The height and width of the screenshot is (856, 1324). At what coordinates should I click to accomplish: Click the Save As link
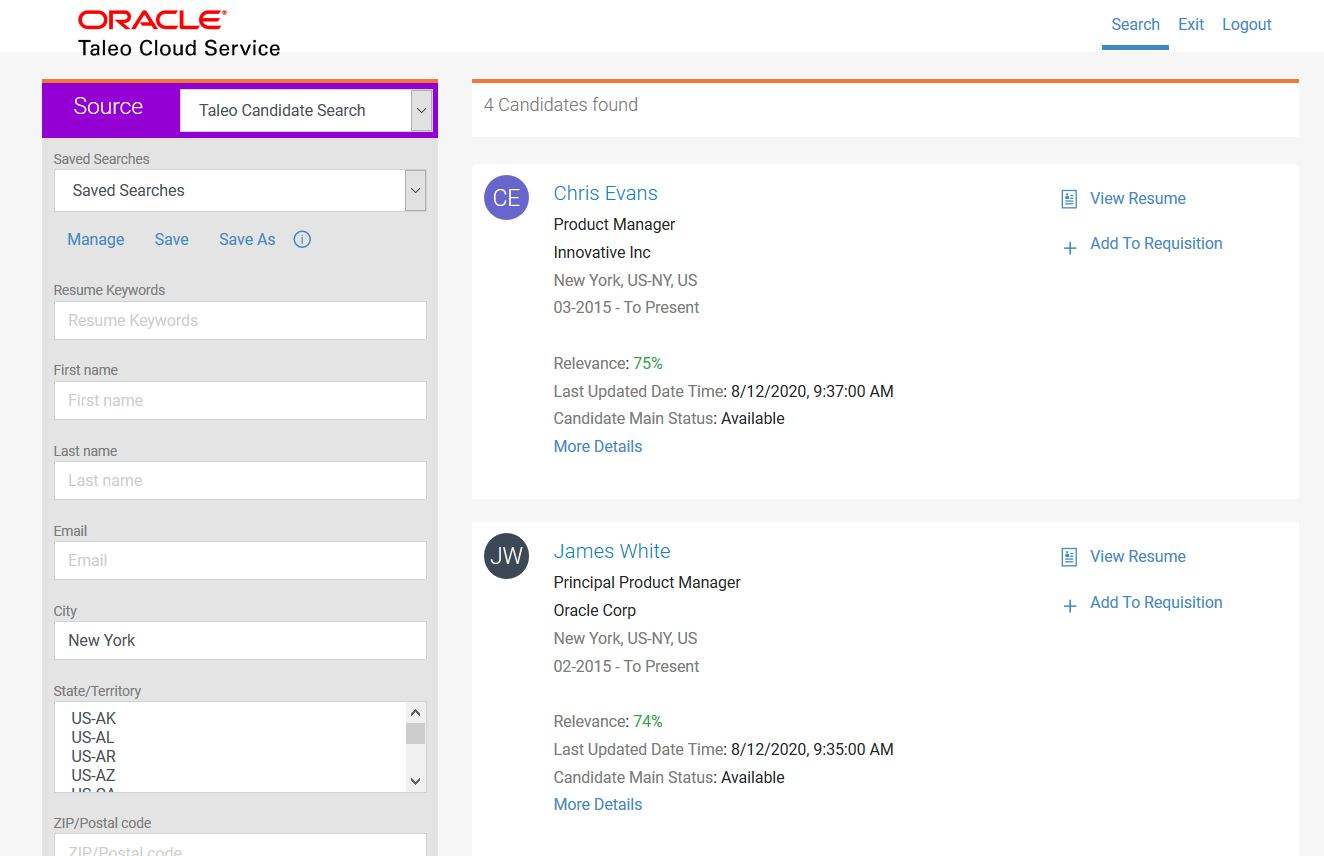click(247, 239)
